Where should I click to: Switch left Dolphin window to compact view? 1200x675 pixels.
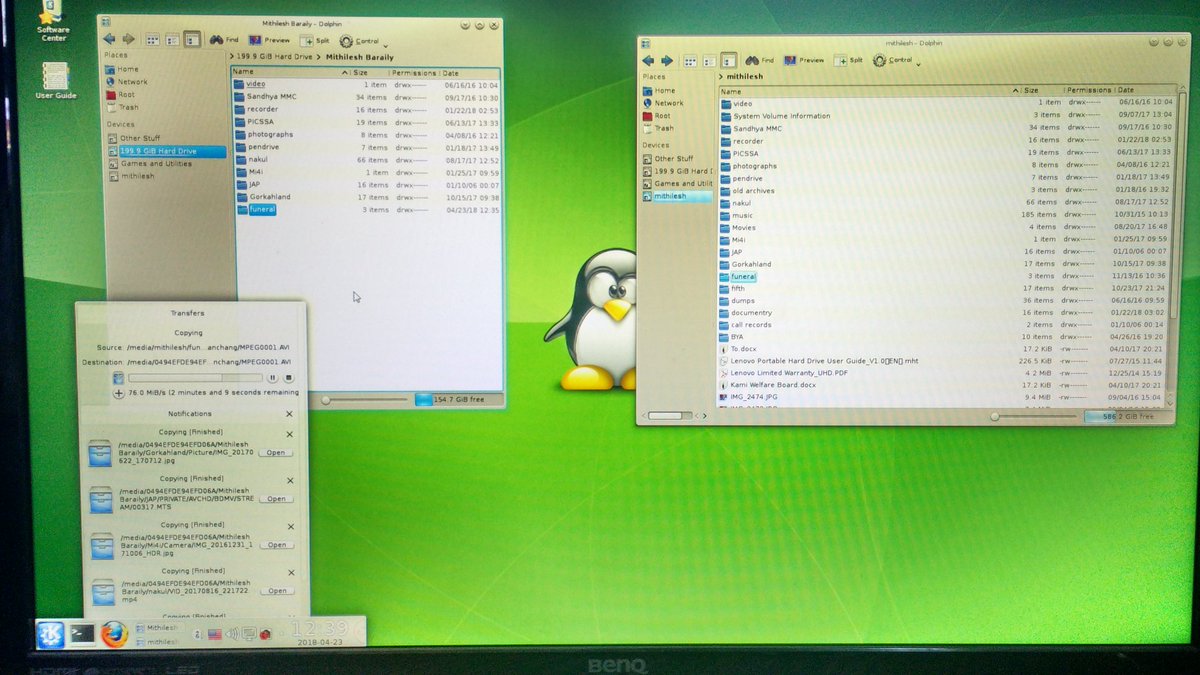(171, 40)
